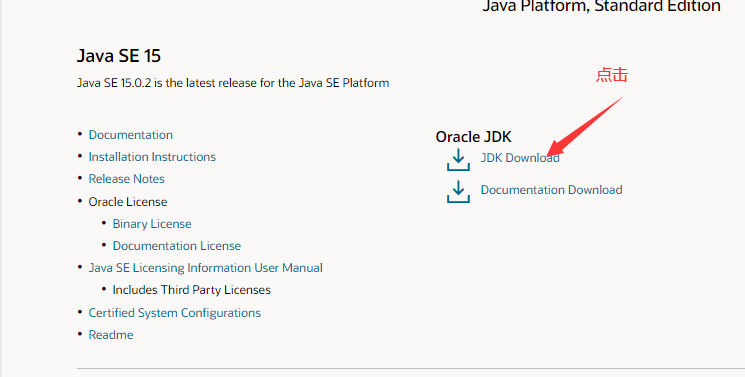Click the Includes Third Party Licenses text
Viewport: 745px width, 377px height.
point(191,290)
